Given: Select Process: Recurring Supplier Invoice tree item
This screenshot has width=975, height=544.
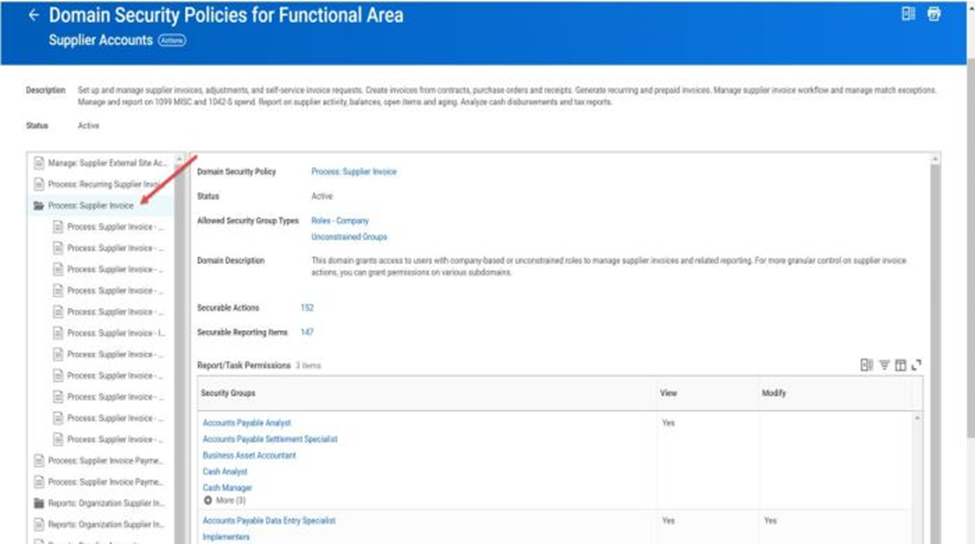Looking at the screenshot, I should (104, 185).
